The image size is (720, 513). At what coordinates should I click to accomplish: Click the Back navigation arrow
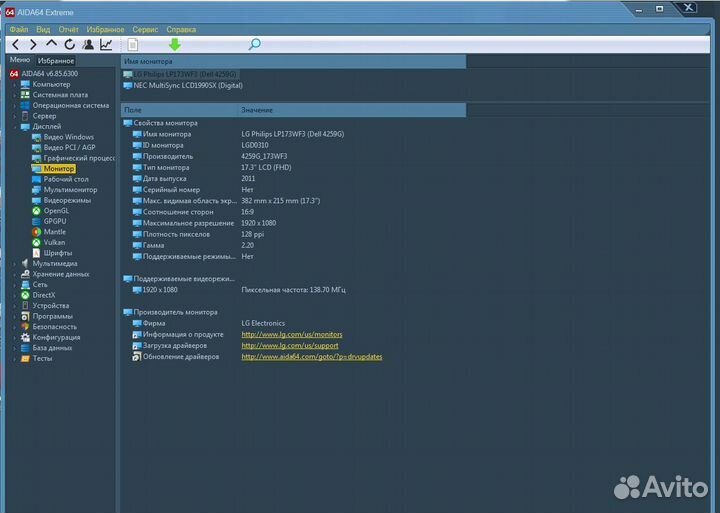[16, 45]
